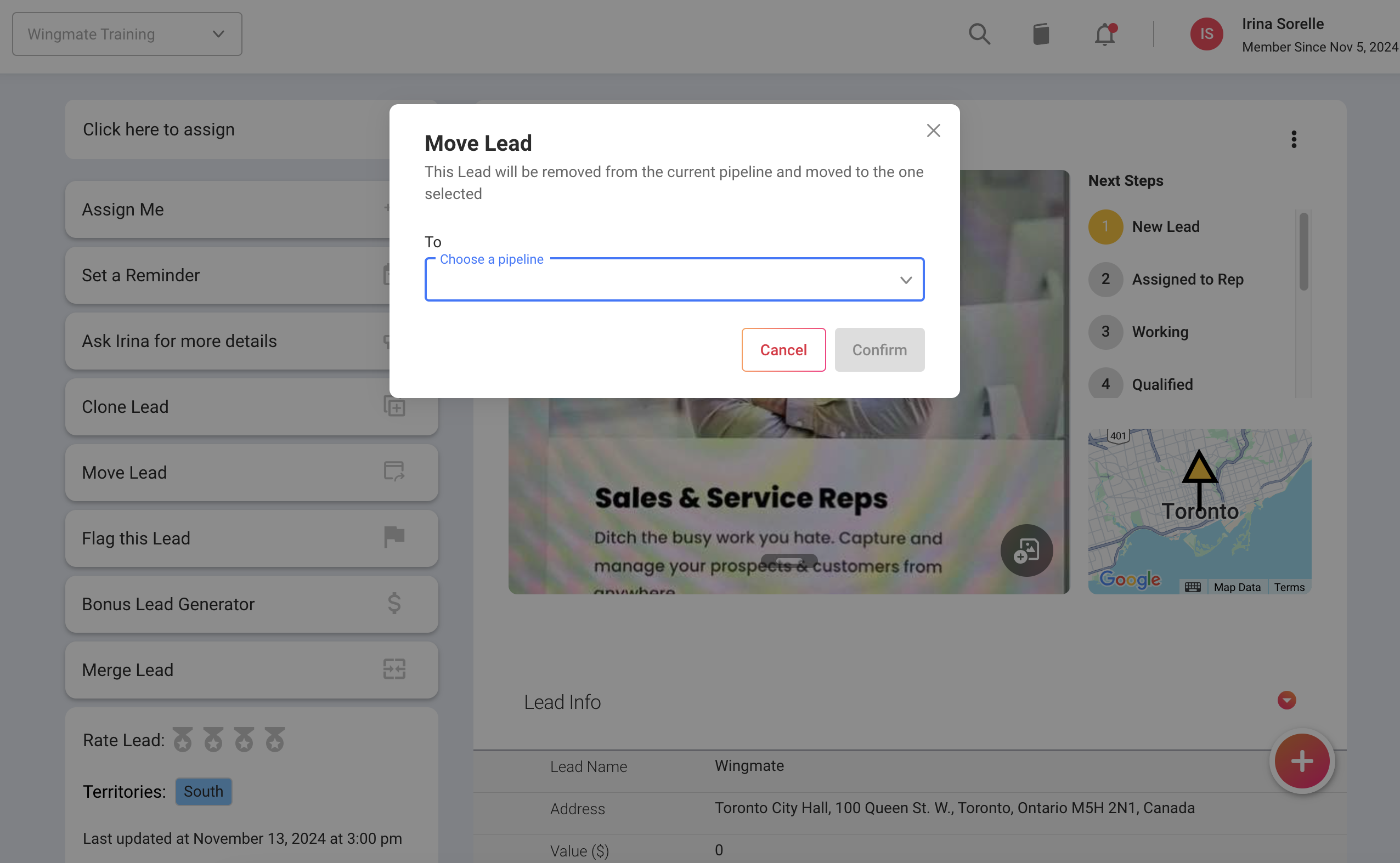The width and height of the screenshot is (1400, 863).
Task: Click the Move Lead arrow icon
Action: click(x=394, y=472)
